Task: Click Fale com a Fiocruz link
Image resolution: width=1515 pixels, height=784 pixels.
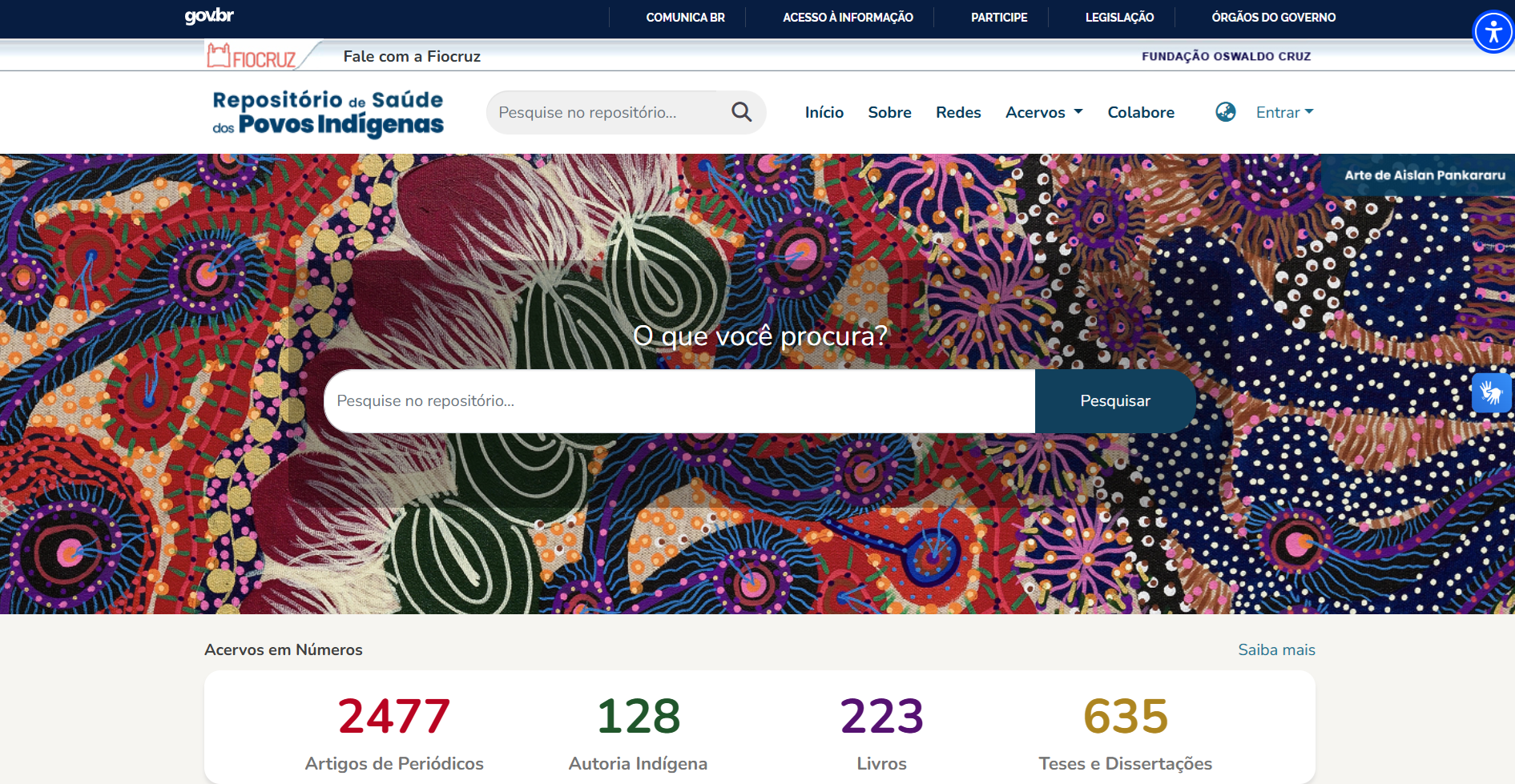Action: pyautogui.click(x=412, y=56)
